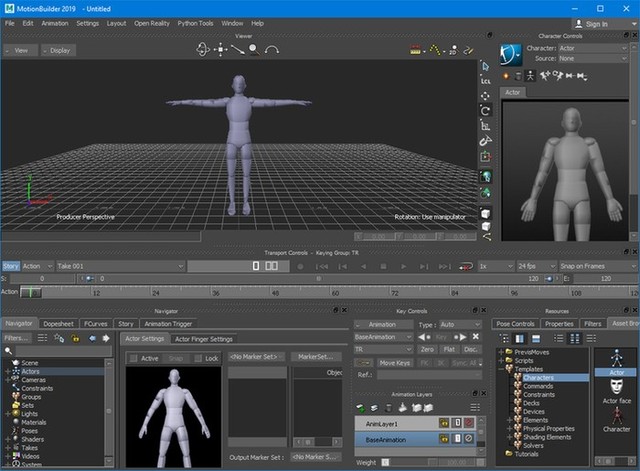The width and height of the screenshot is (640, 471).
Task: Open the Python Tools menu
Action: click(194, 22)
